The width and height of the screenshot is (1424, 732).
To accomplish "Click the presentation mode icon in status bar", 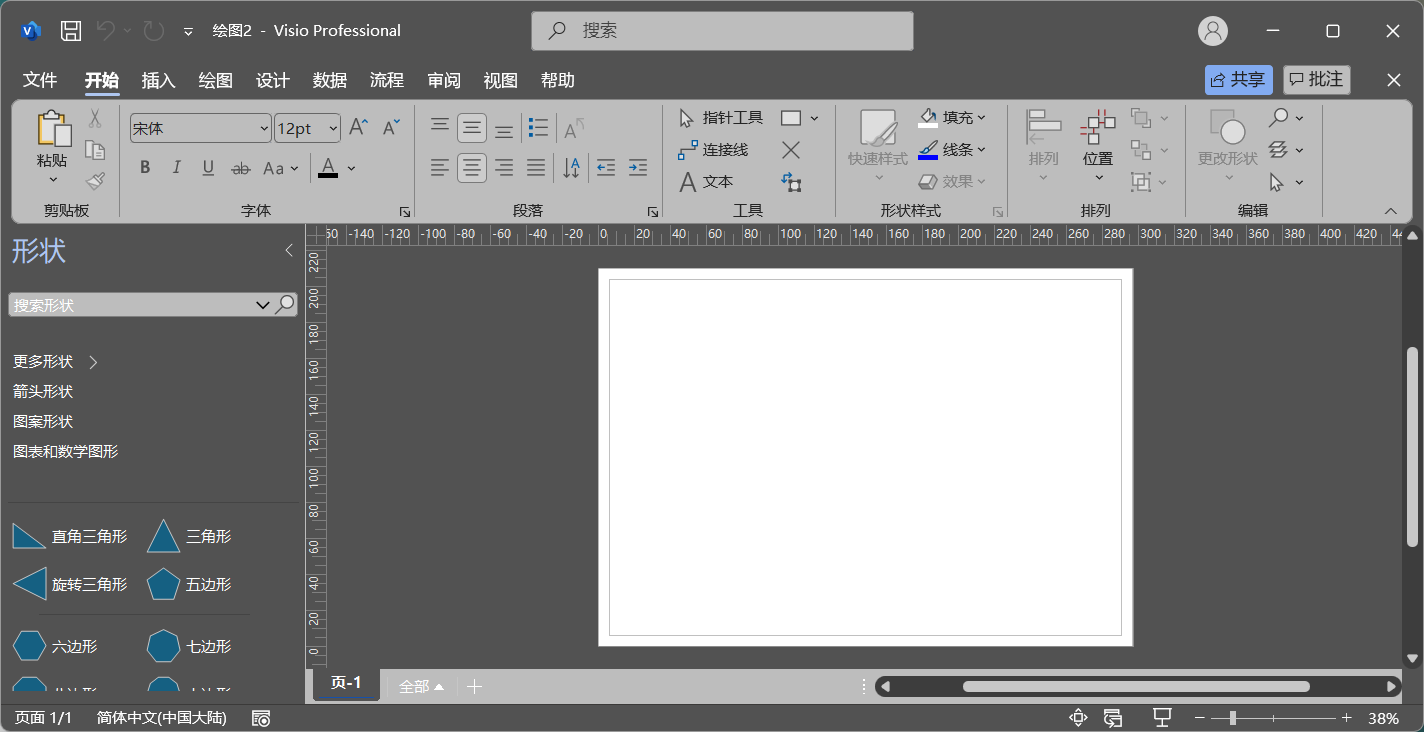I will 1162,717.
